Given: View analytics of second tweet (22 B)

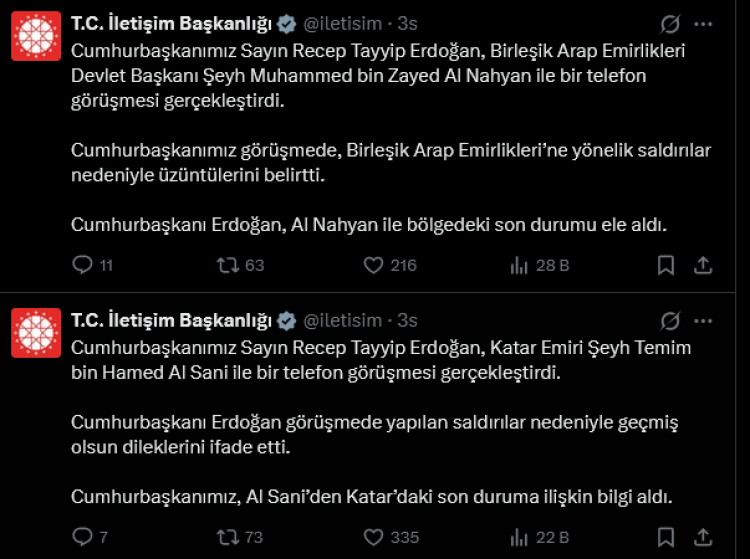Looking at the screenshot, I should click(x=520, y=537).
